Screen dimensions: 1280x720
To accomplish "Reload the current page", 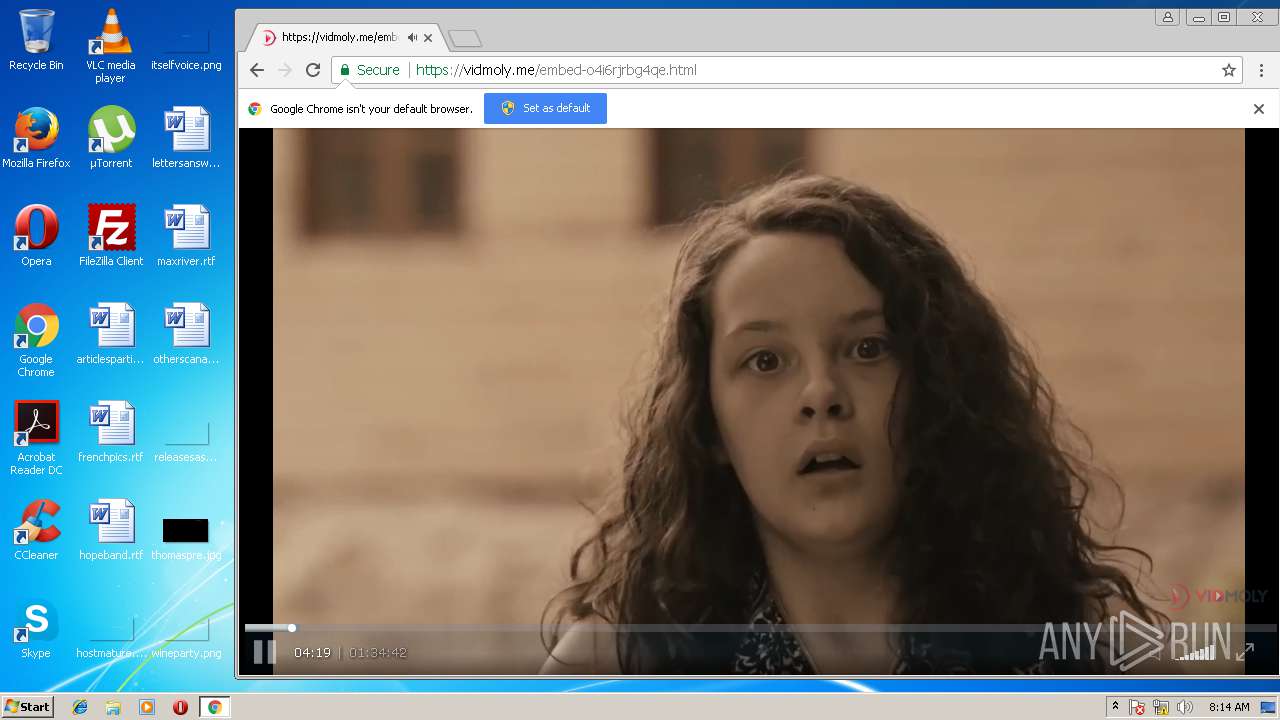I will pos(313,70).
